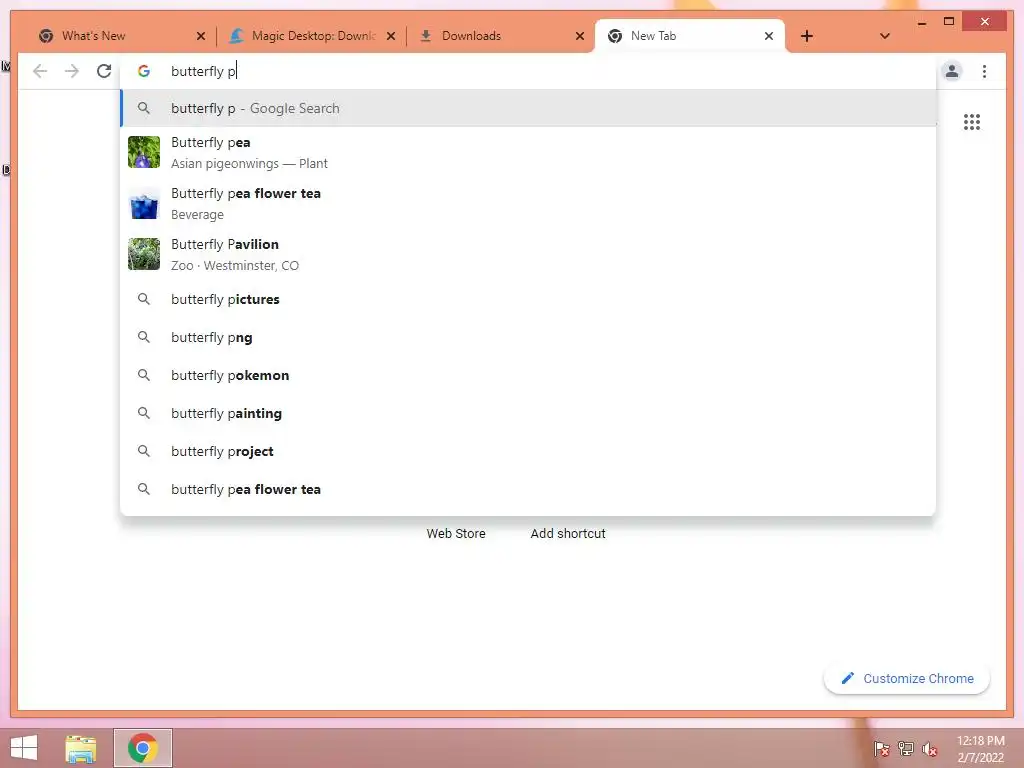Click the blue tea beverage thumbnail
Viewport: 1024px width, 768px height.
coord(144,203)
